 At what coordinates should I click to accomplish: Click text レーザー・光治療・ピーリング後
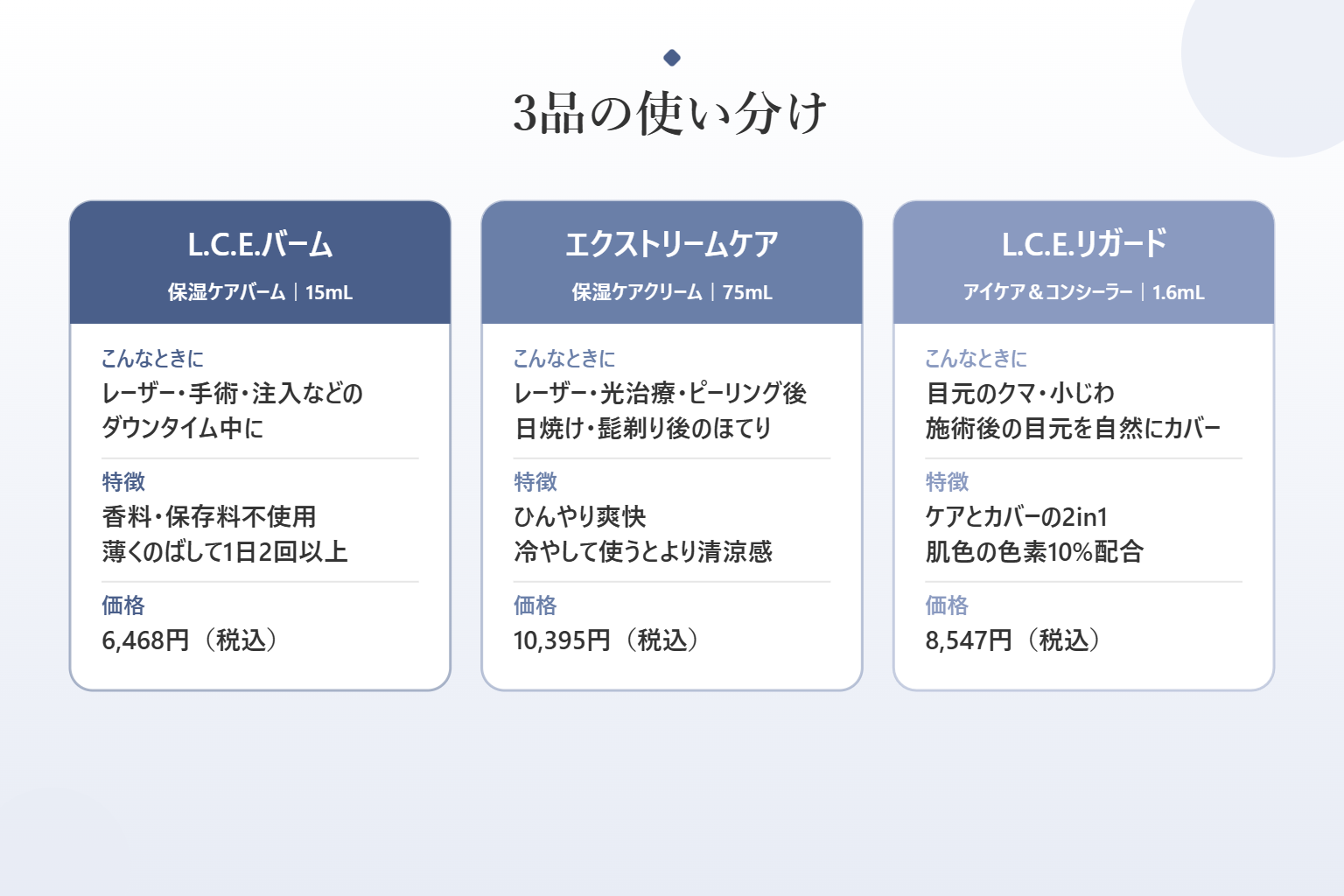coord(660,394)
